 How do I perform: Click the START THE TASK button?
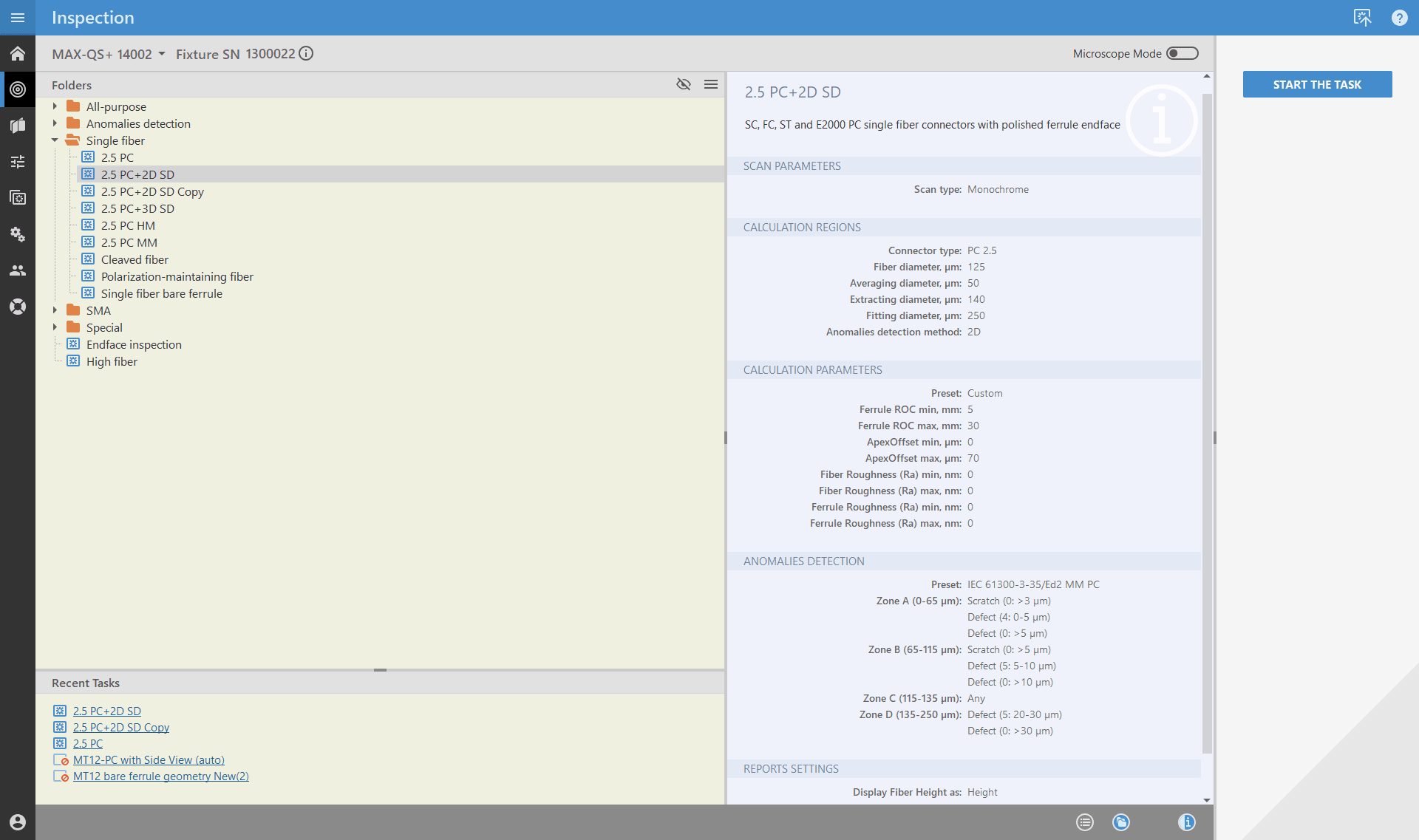click(1317, 84)
